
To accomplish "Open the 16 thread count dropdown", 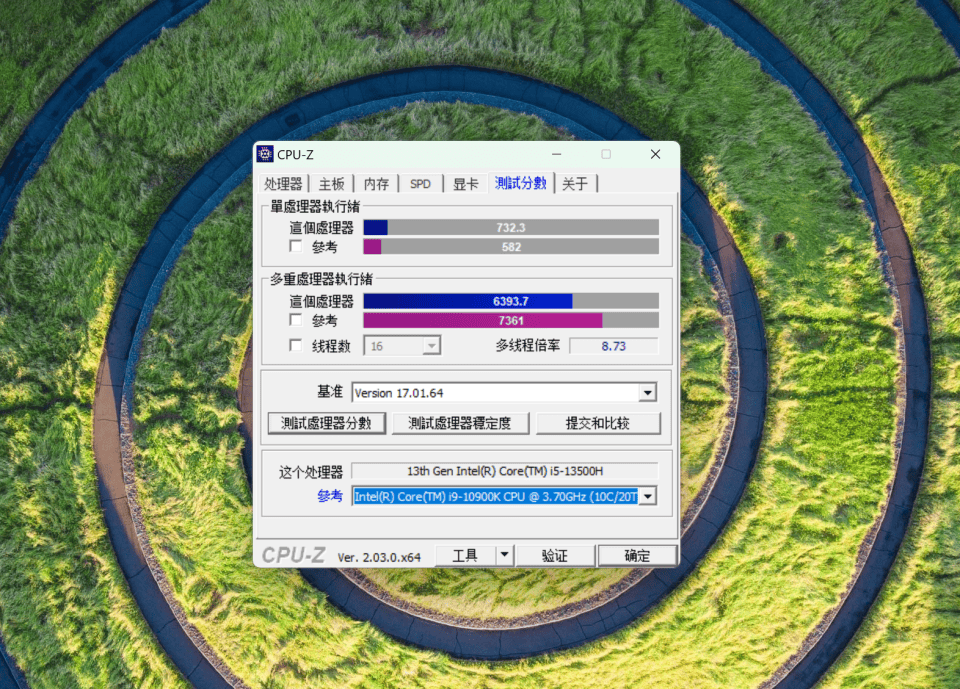I will pyautogui.click(x=431, y=346).
